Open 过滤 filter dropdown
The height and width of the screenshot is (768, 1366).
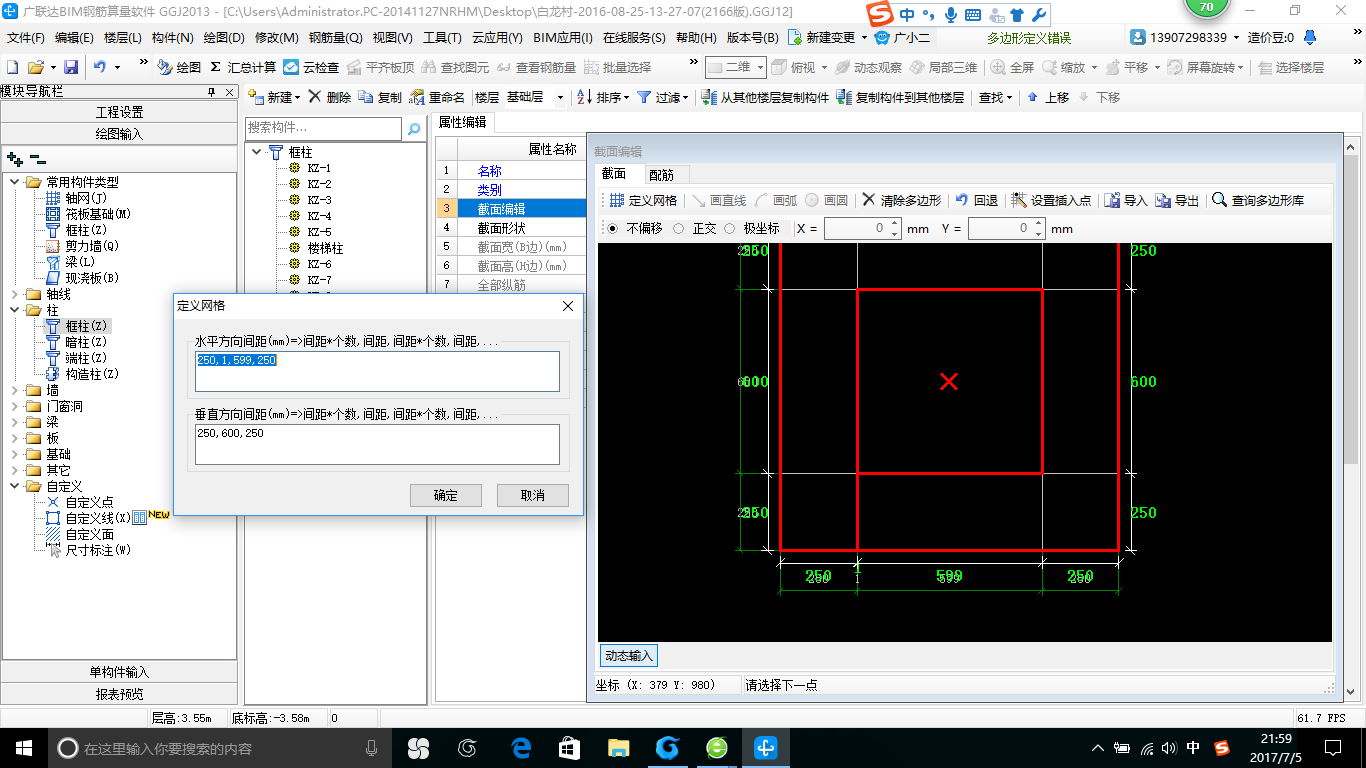663,97
